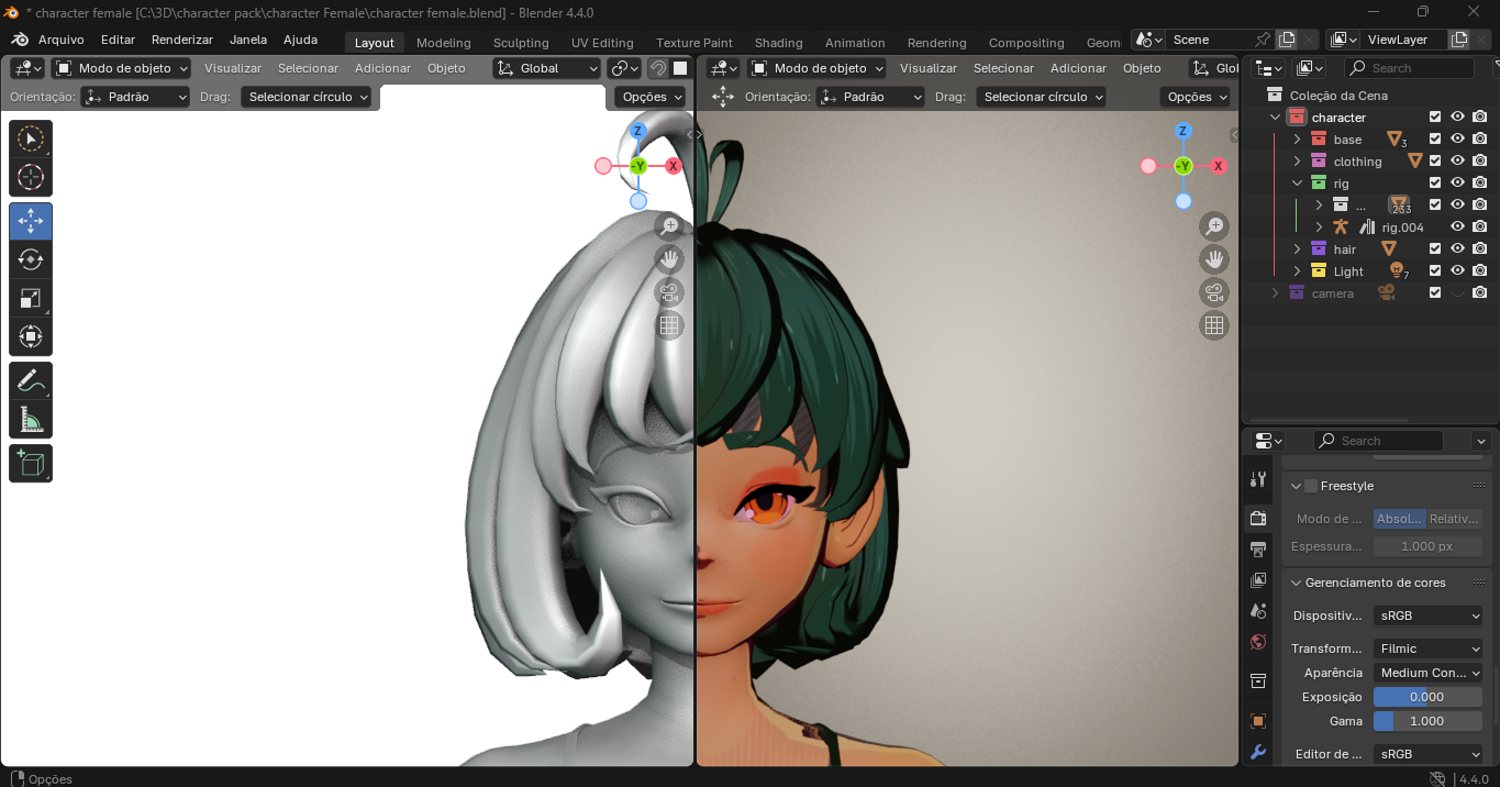Open the World properties globe tab
Viewport: 1500px width, 787px height.
point(1258,642)
